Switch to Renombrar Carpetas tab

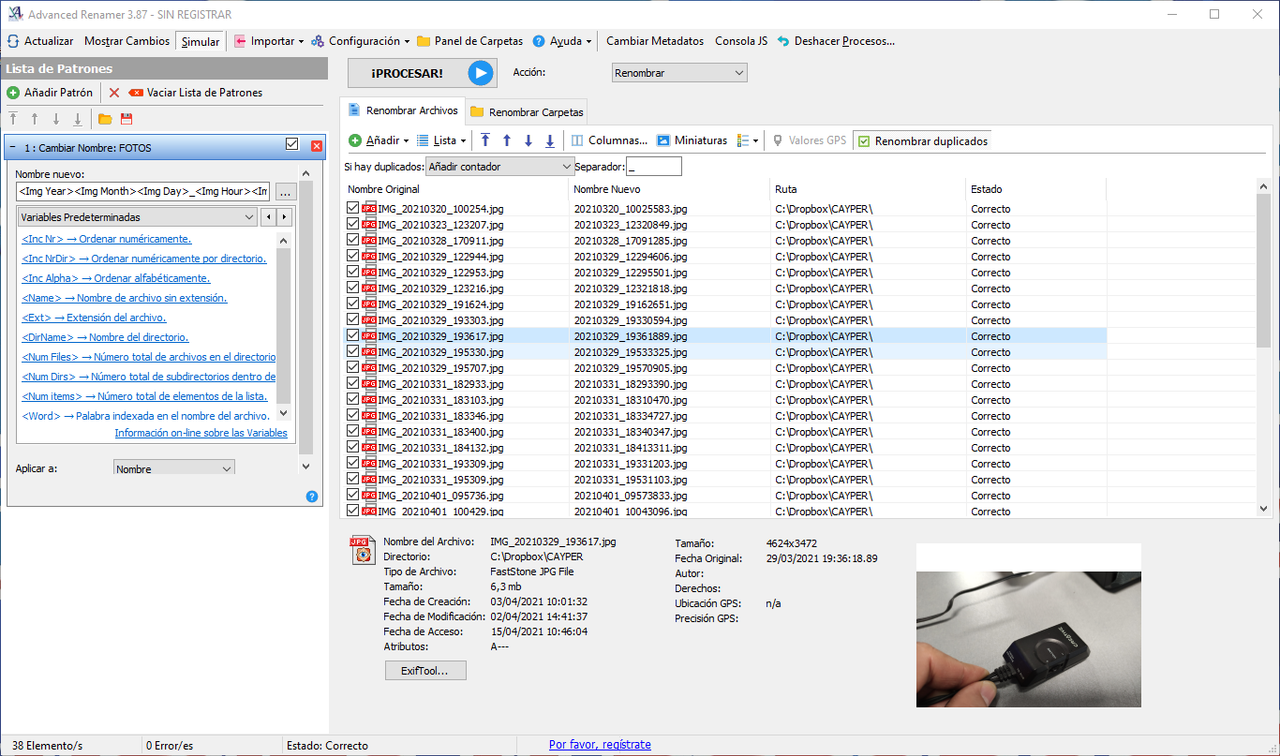pos(526,112)
